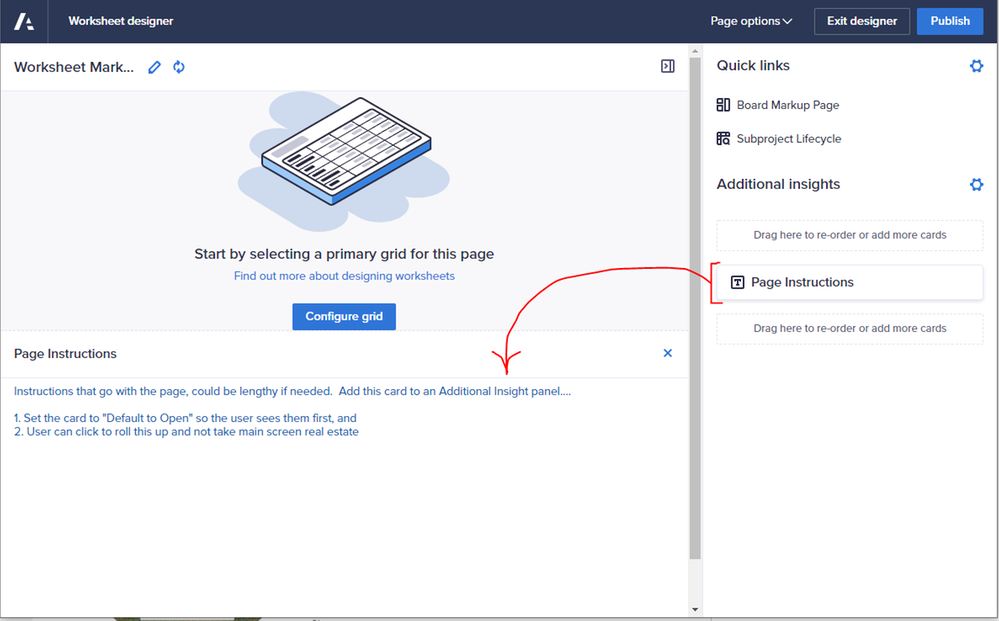Open the Page options dropdown
Screen dimensions: 999x621
click(x=751, y=21)
